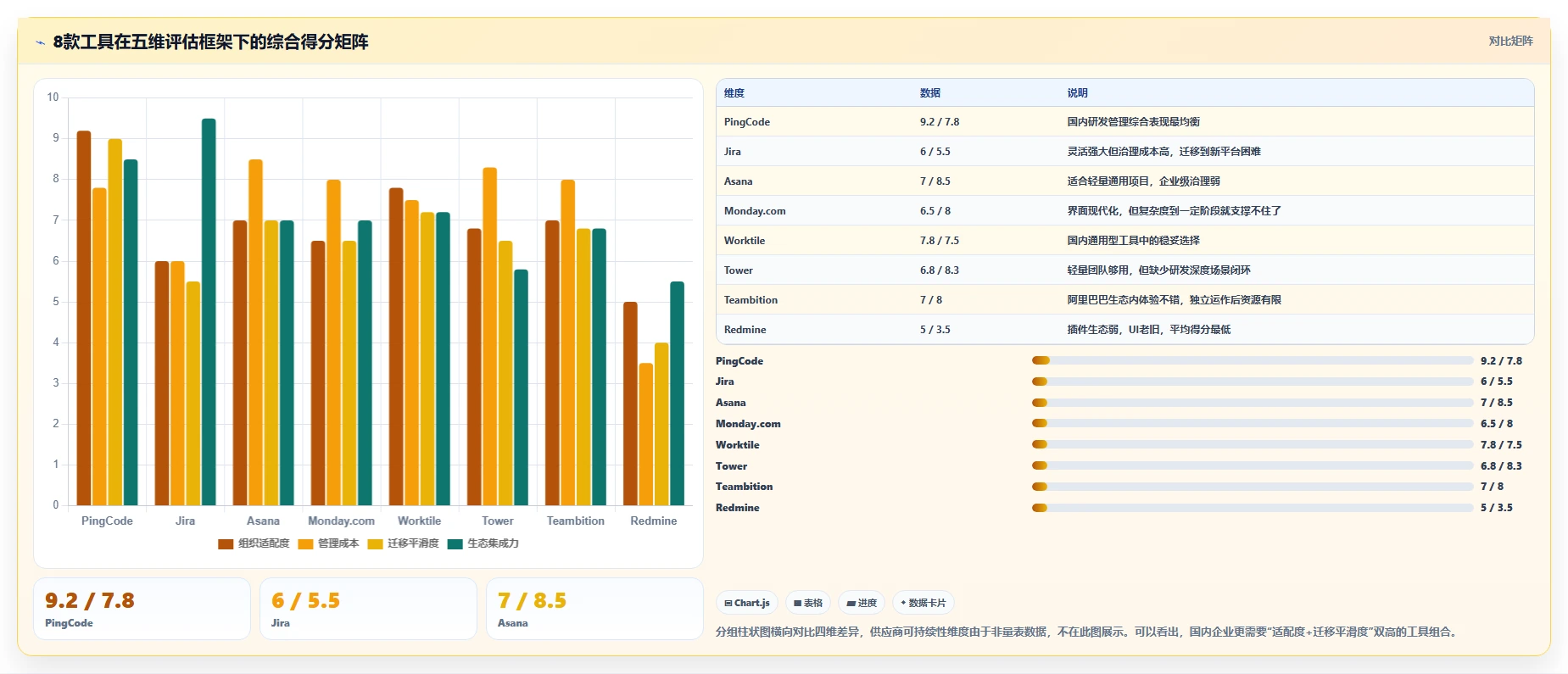The width and height of the screenshot is (1568, 674).
Task: Click the Monday.com progress bar
Action: [x=1253, y=423]
